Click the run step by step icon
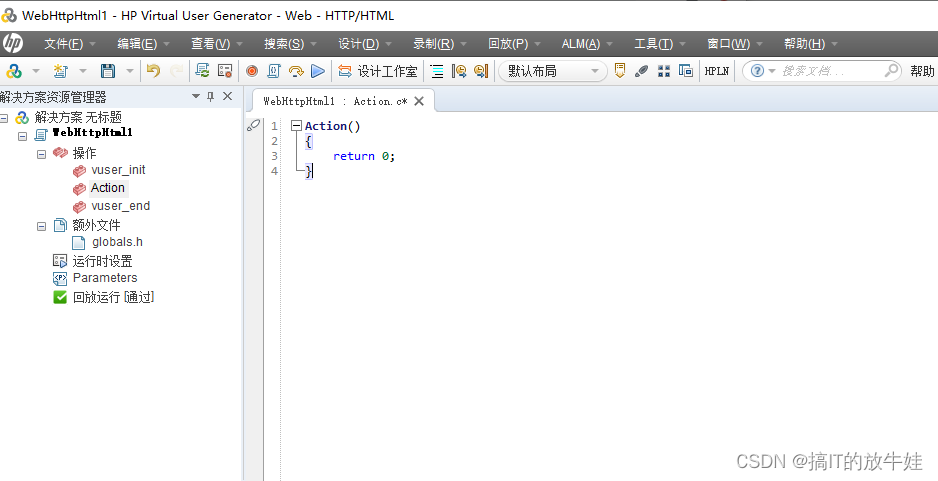938x481 pixels. click(296, 71)
